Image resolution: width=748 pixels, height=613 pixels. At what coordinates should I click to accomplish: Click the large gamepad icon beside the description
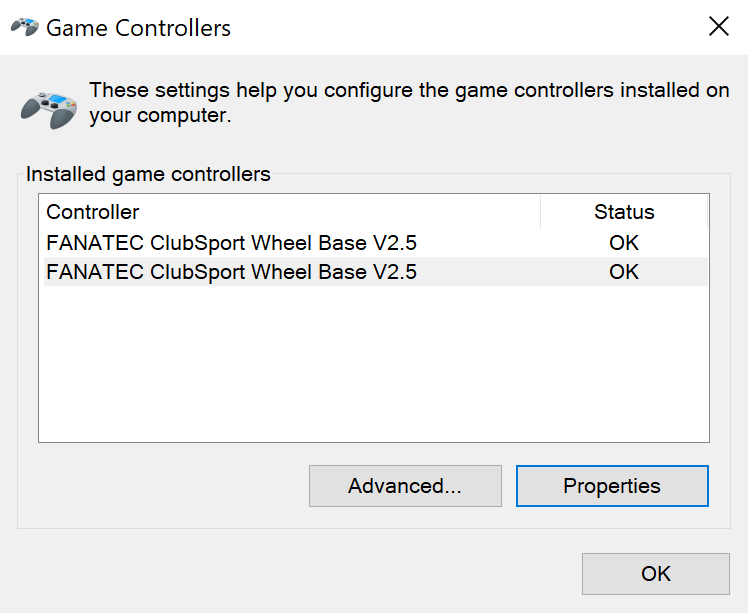point(49,110)
